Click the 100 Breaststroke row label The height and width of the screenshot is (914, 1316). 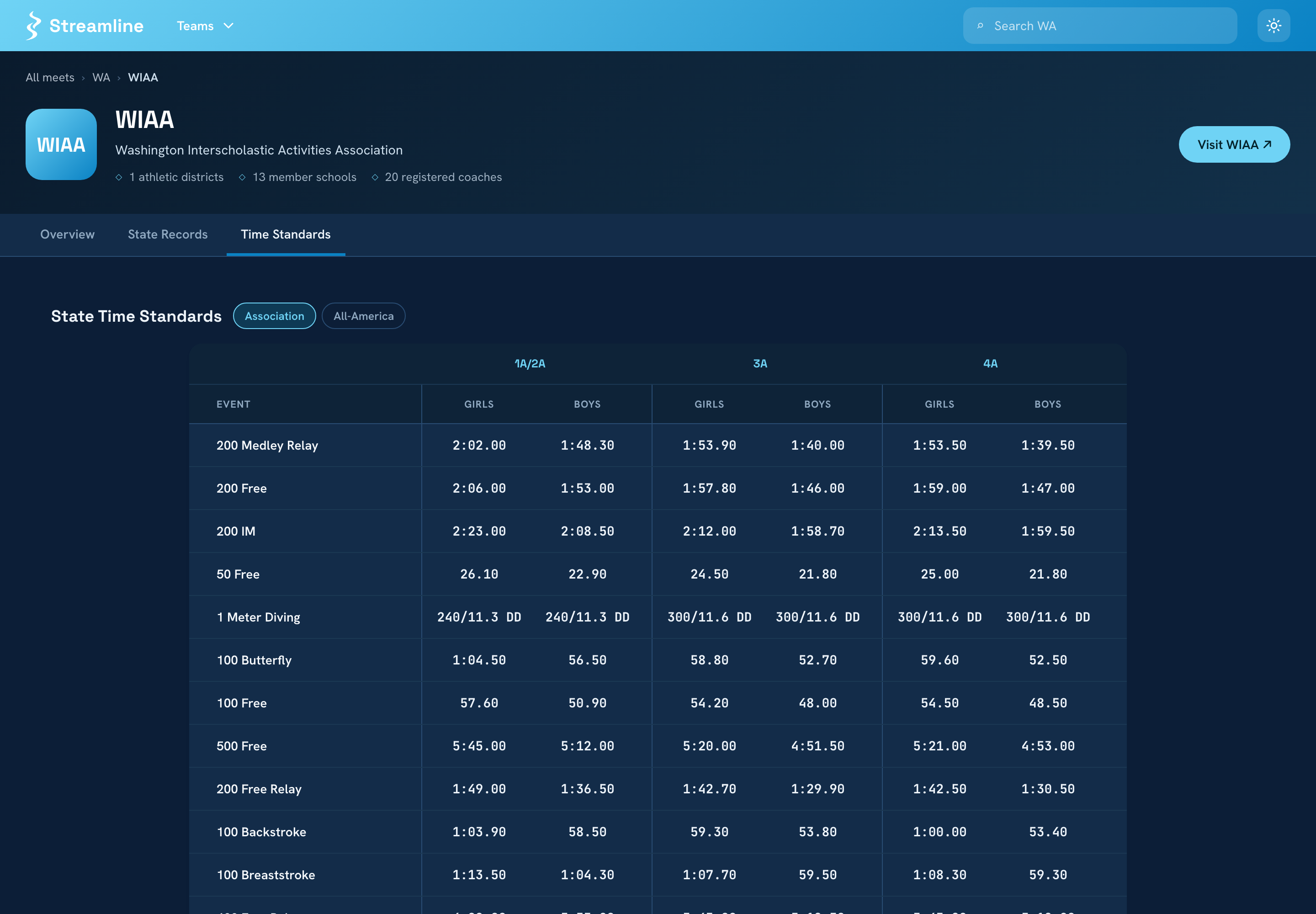pos(266,875)
